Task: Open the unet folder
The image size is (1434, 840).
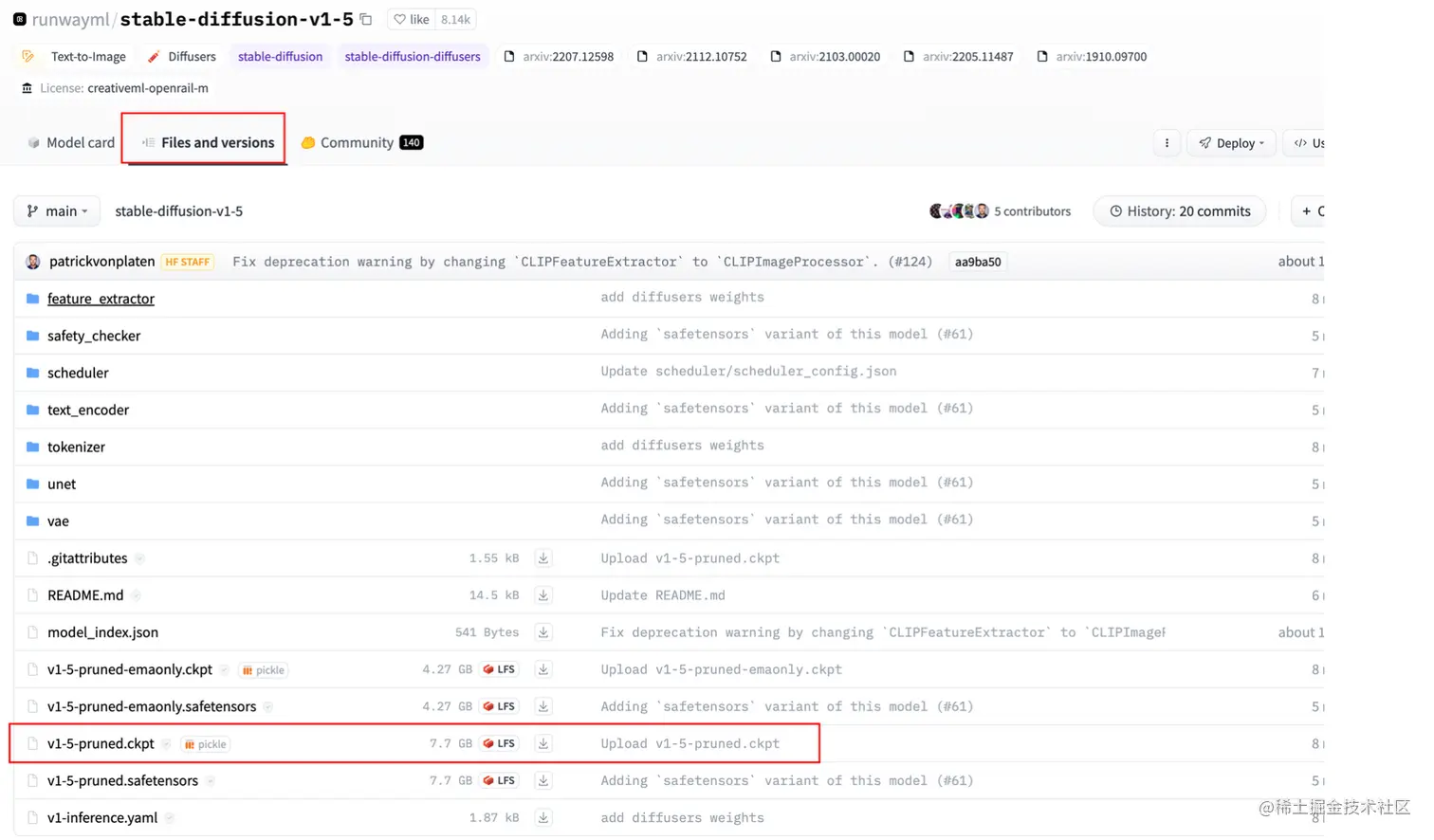Action: pos(62,484)
